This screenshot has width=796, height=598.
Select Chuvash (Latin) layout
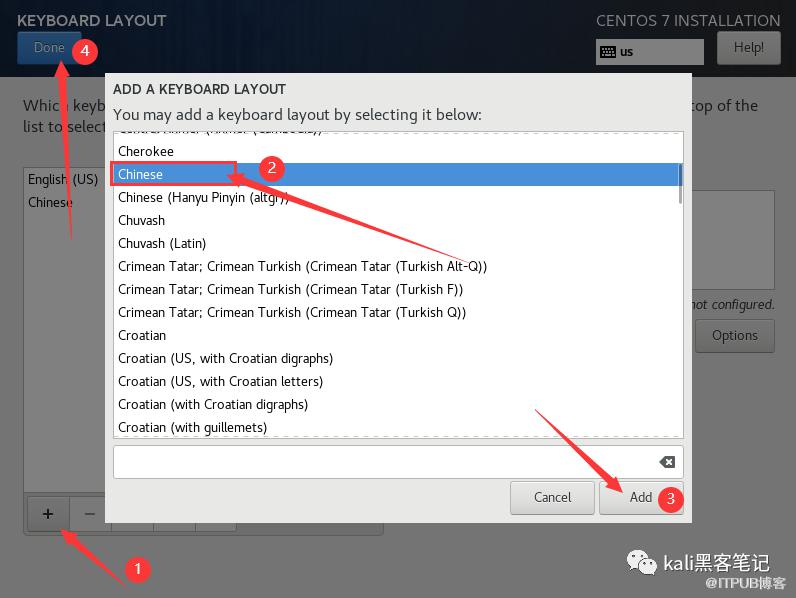(399, 243)
